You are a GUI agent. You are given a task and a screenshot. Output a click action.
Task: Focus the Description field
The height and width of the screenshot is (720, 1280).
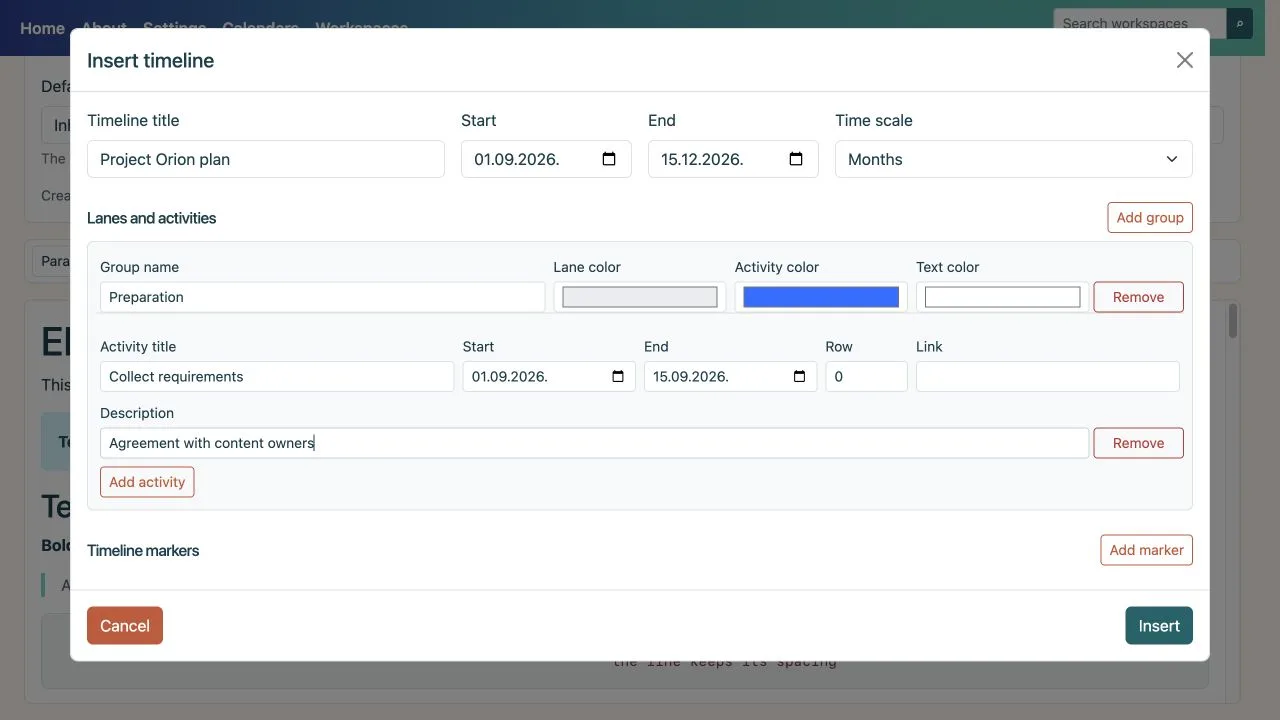[594, 443]
